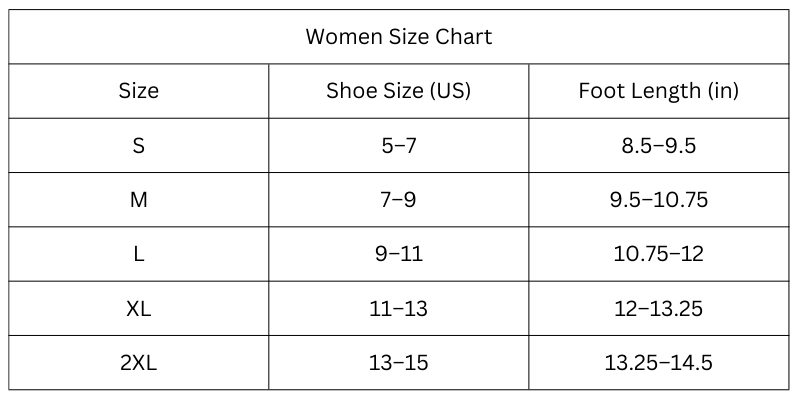Screen dimensions: 800x400
Task: Click the Women Size Chart title
Action: coord(398,37)
